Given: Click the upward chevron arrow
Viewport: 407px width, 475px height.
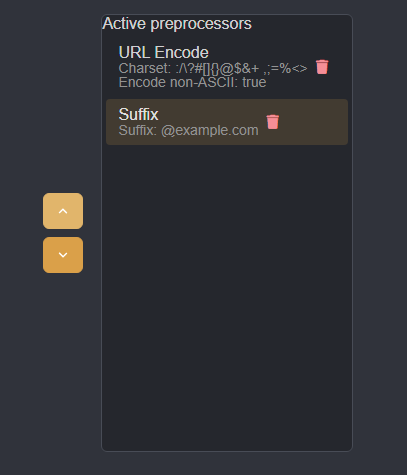Looking at the screenshot, I should click(63, 211).
